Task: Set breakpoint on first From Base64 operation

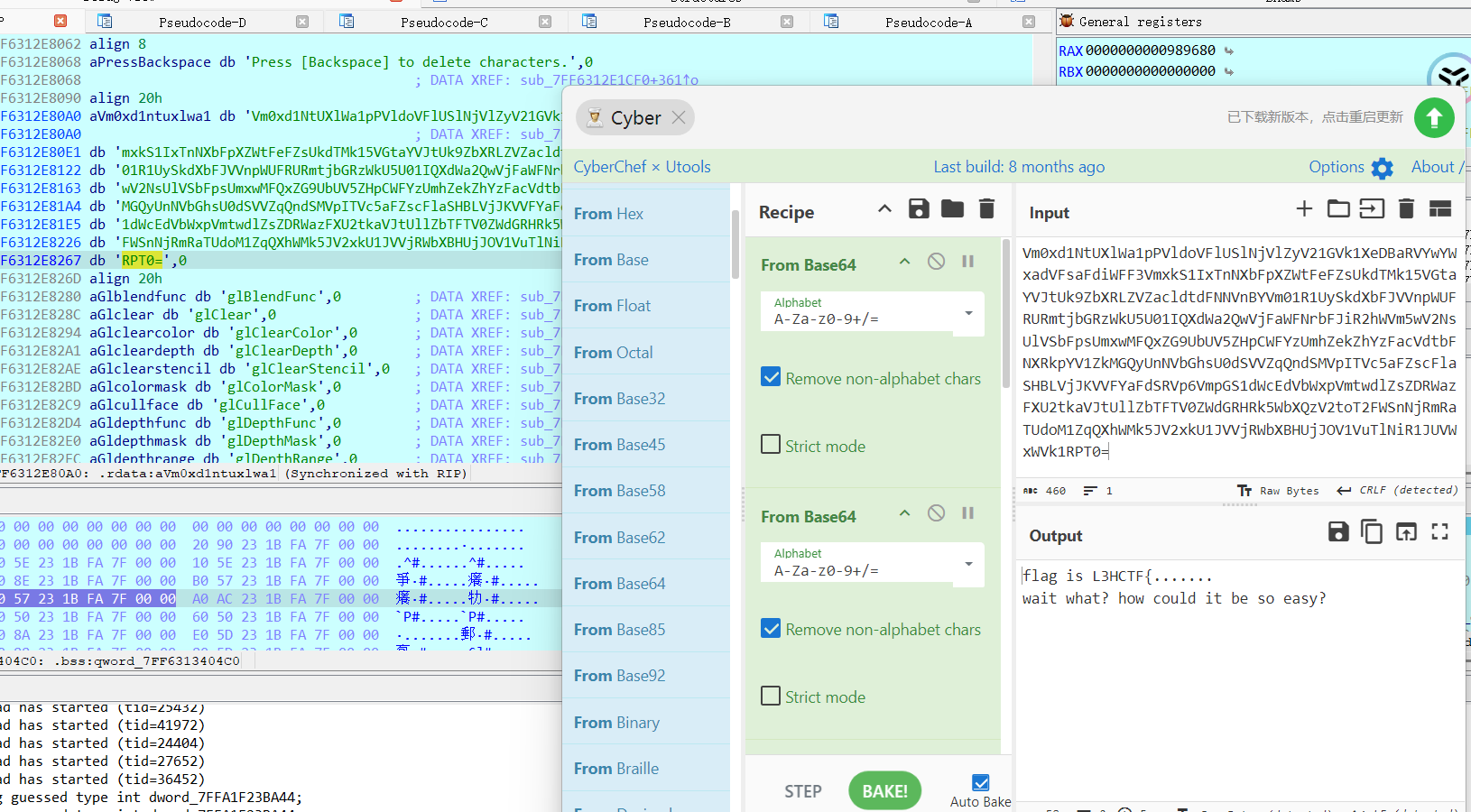Action: pyautogui.click(x=967, y=262)
